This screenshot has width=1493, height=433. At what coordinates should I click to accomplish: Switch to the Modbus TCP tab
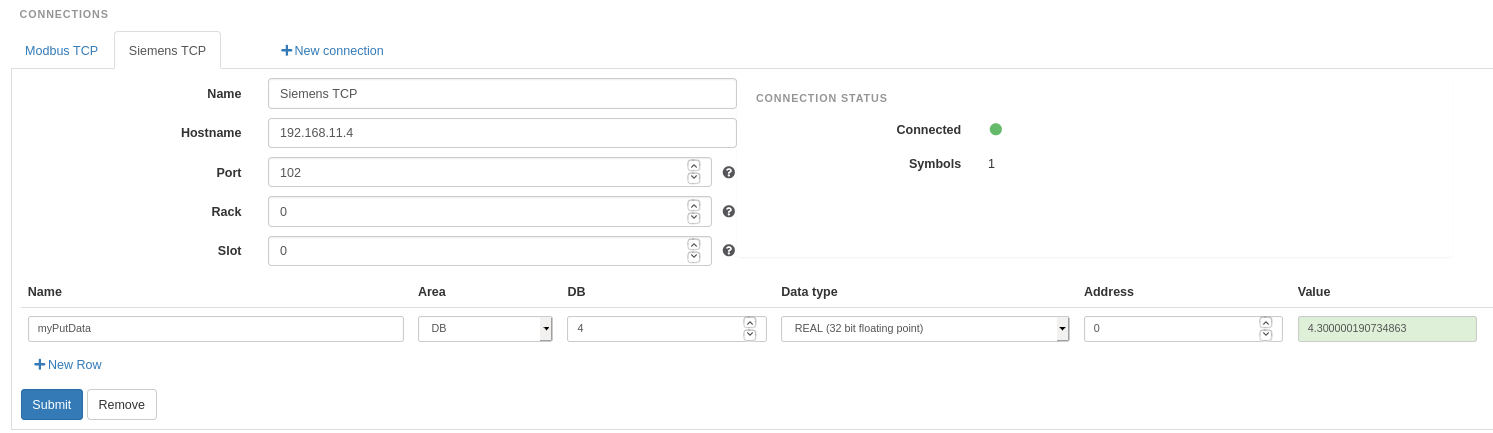(x=62, y=50)
